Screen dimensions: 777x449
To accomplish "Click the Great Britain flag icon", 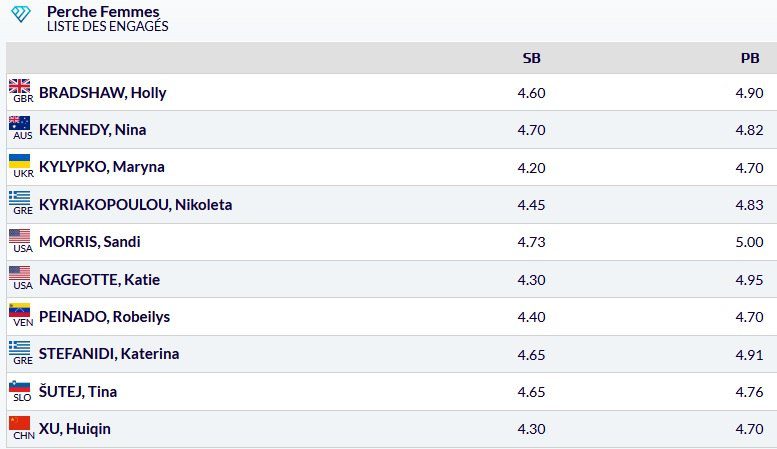I will [x=20, y=86].
